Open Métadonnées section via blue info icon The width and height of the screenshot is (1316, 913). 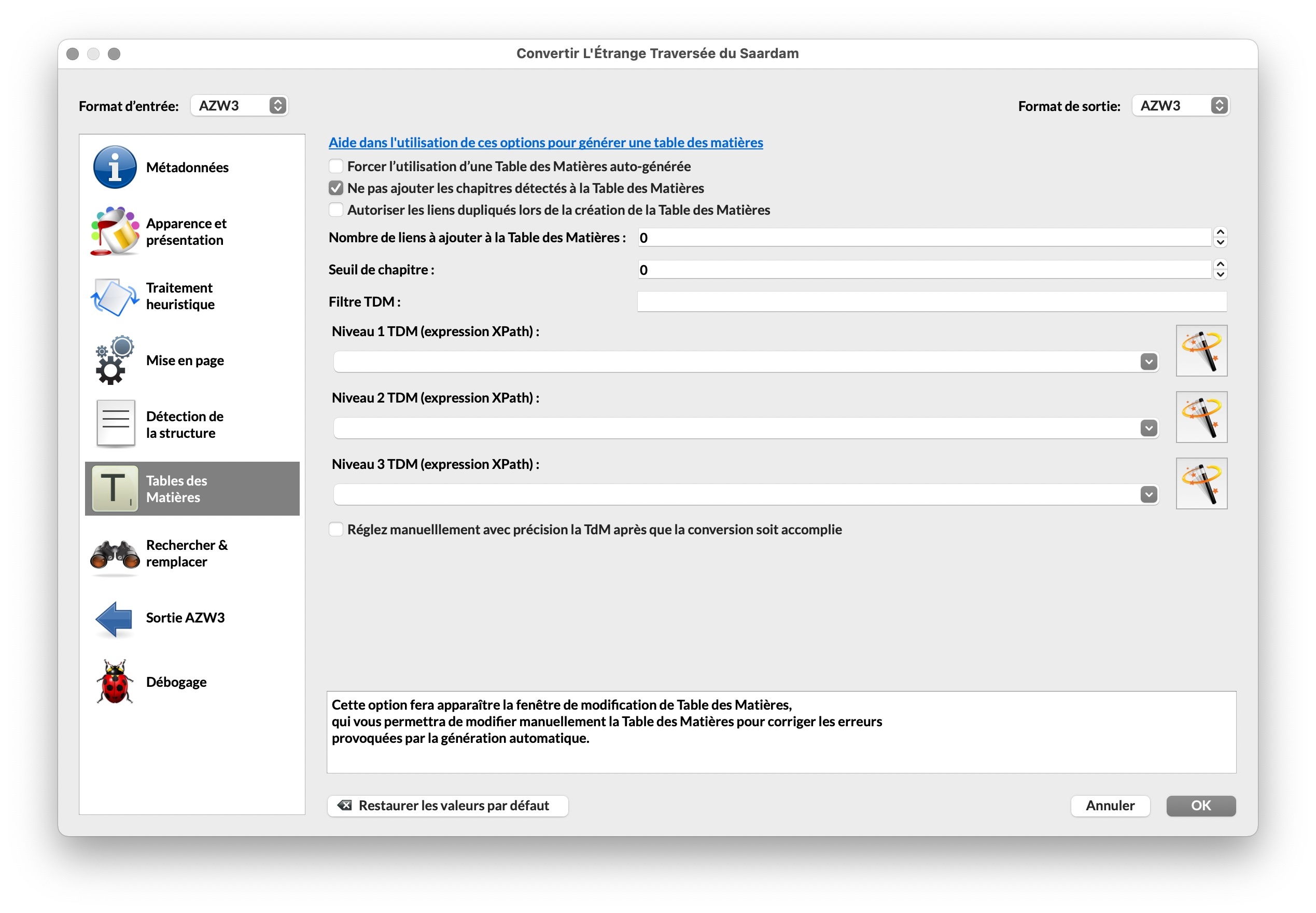click(115, 167)
